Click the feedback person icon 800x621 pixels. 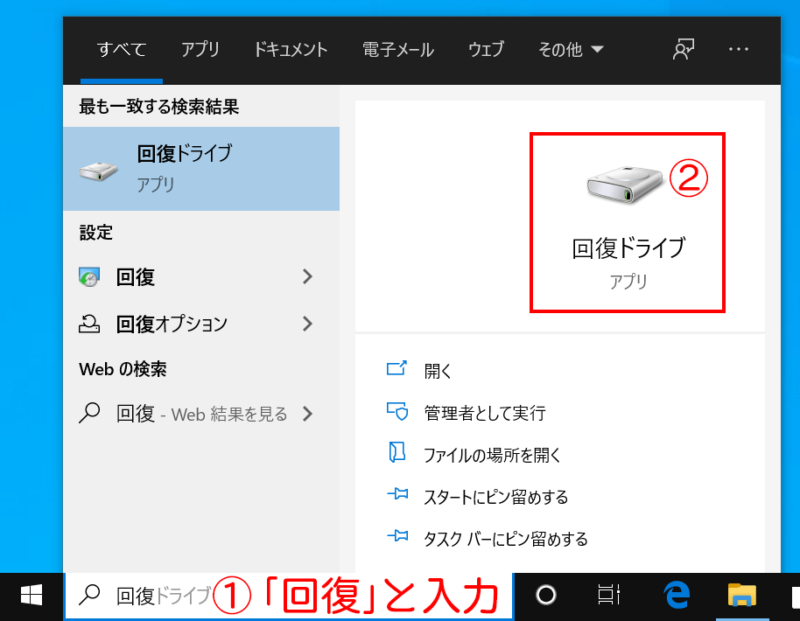(x=684, y=49)
